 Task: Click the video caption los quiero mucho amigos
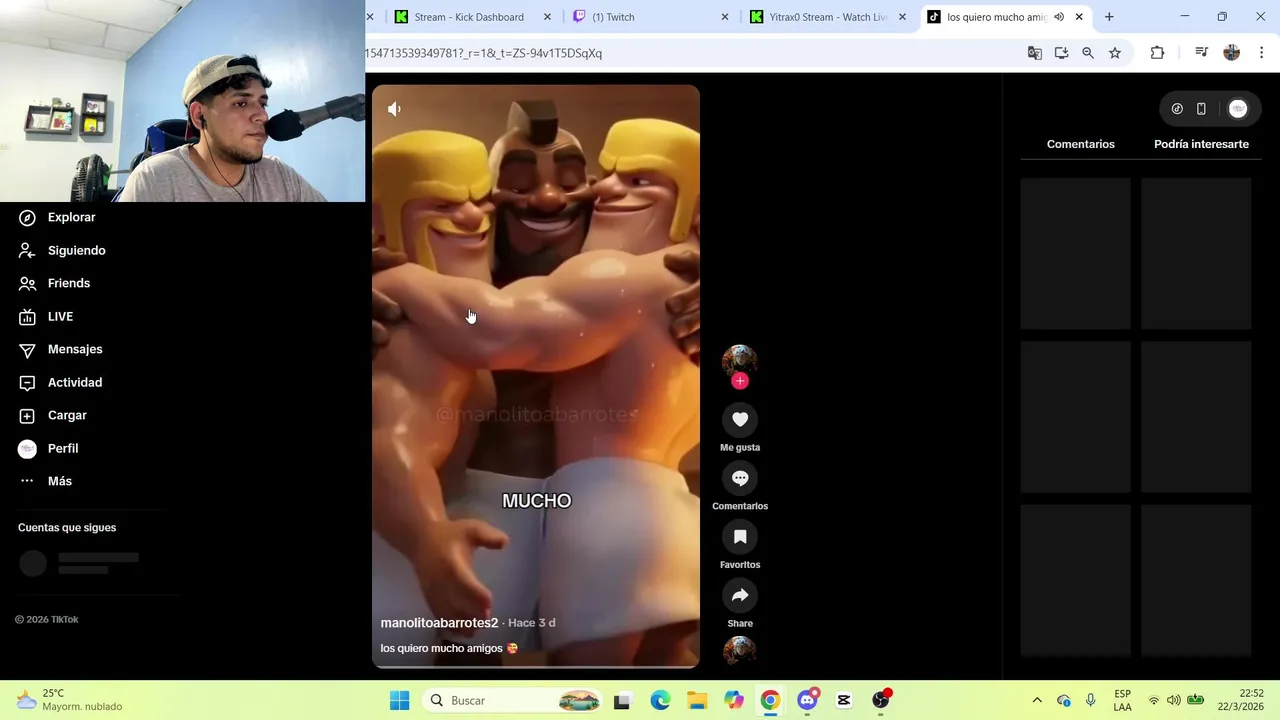pos(449,648)
